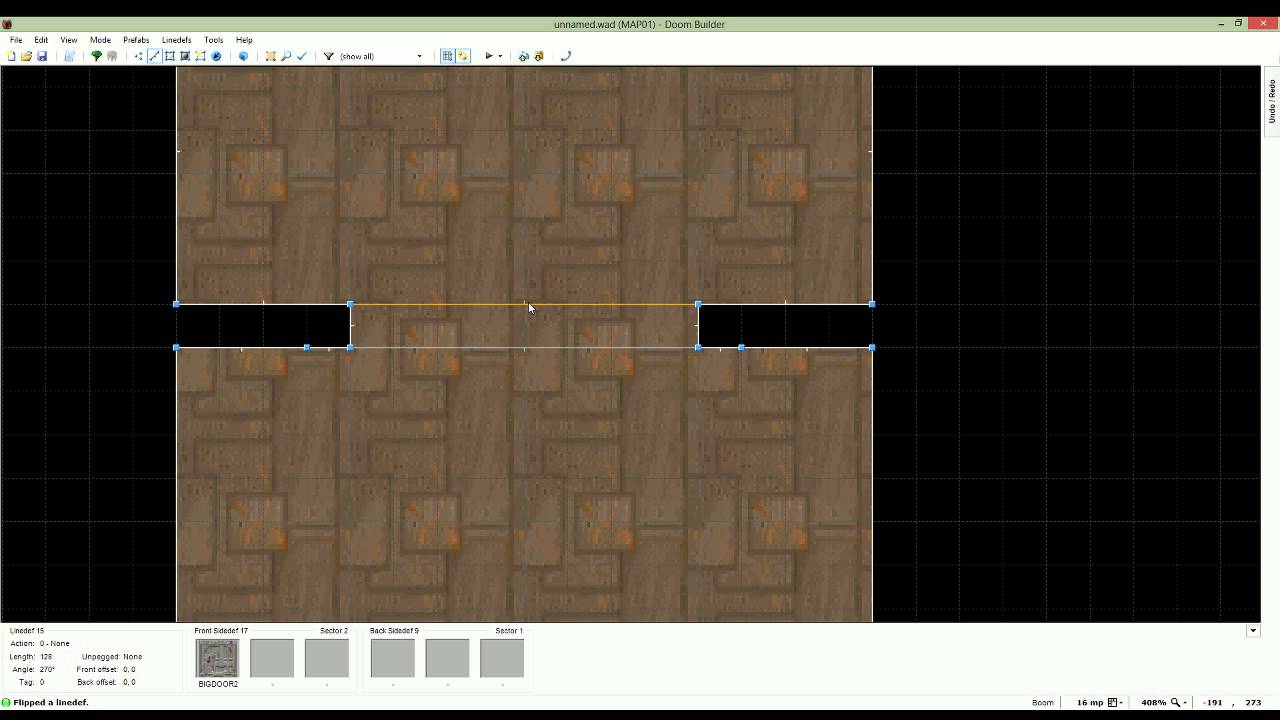
Task: Click the green arrow icon after the test map button
Action: point(523,56)
